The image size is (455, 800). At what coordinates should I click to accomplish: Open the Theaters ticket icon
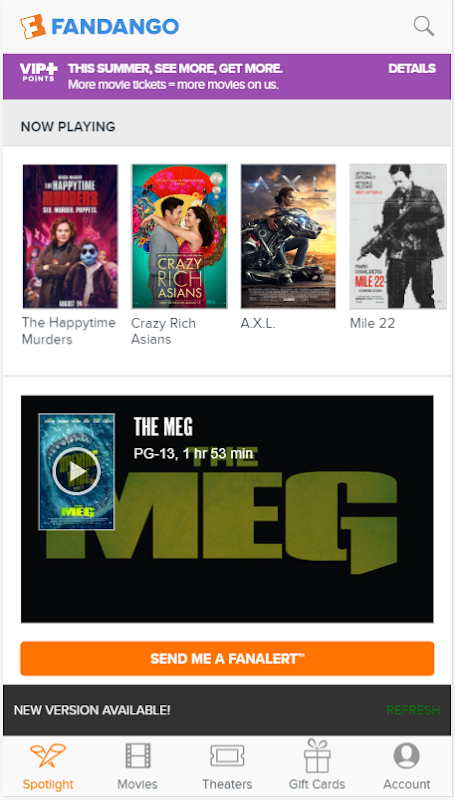point(227,756)
